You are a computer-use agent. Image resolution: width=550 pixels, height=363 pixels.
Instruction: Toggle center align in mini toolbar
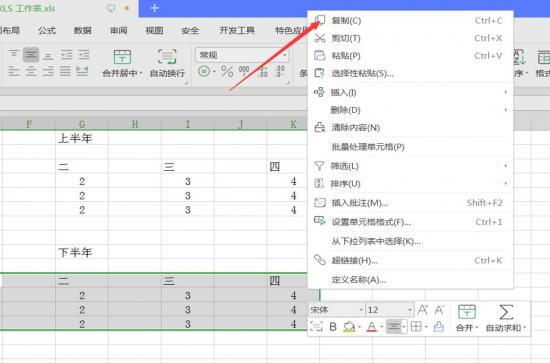393,327
